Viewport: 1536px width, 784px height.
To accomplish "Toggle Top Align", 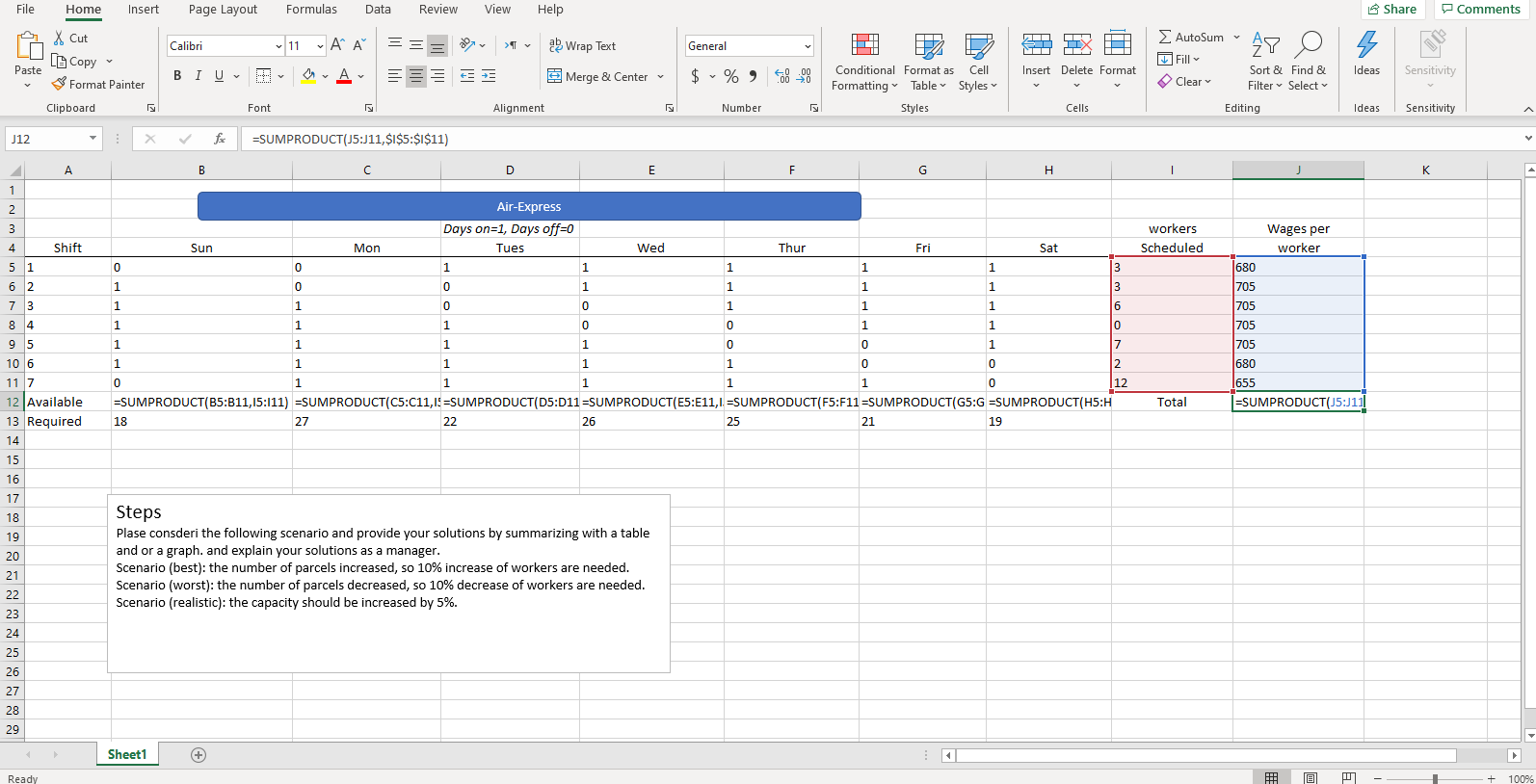I will click(x=395, y=44).
